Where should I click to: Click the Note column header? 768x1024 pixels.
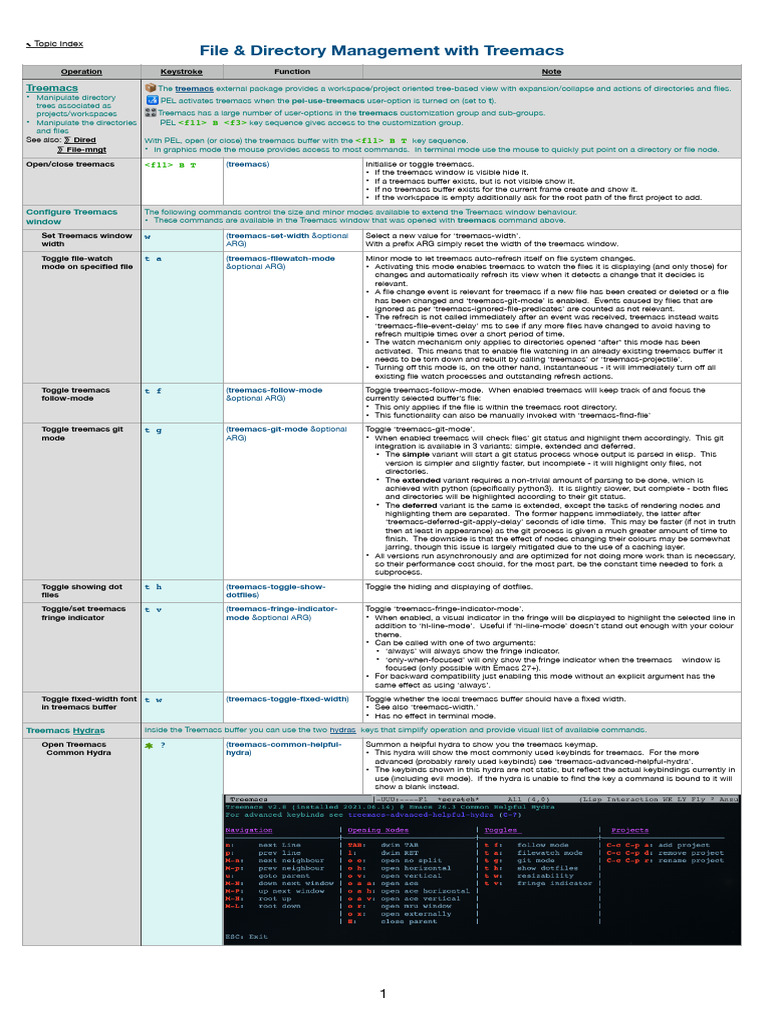click(551, 72)
